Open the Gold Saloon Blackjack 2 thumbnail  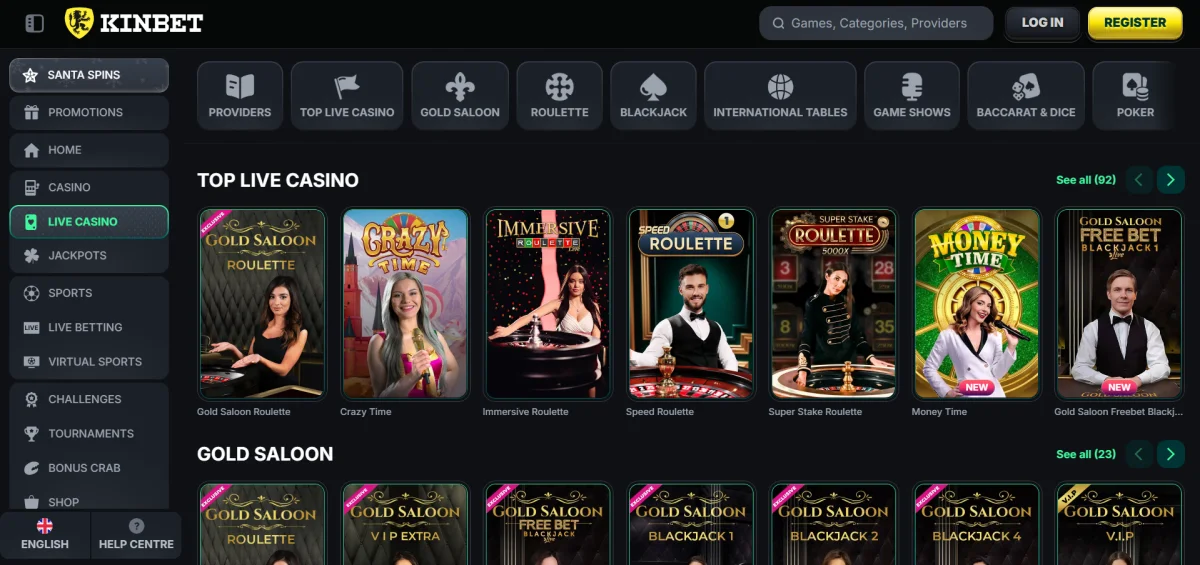click(x=834, y=524)
